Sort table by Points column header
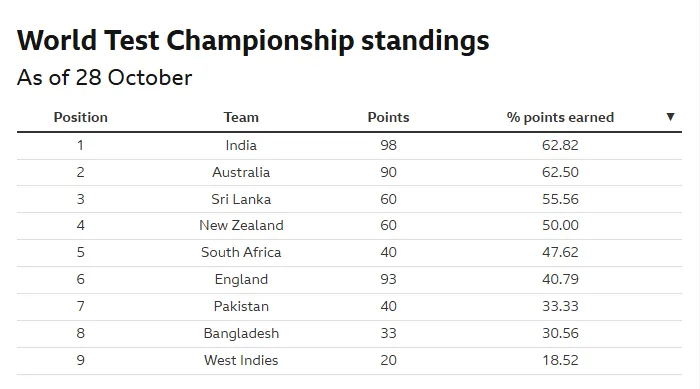The height and width of the screenshot is (389, 700). 388,117
